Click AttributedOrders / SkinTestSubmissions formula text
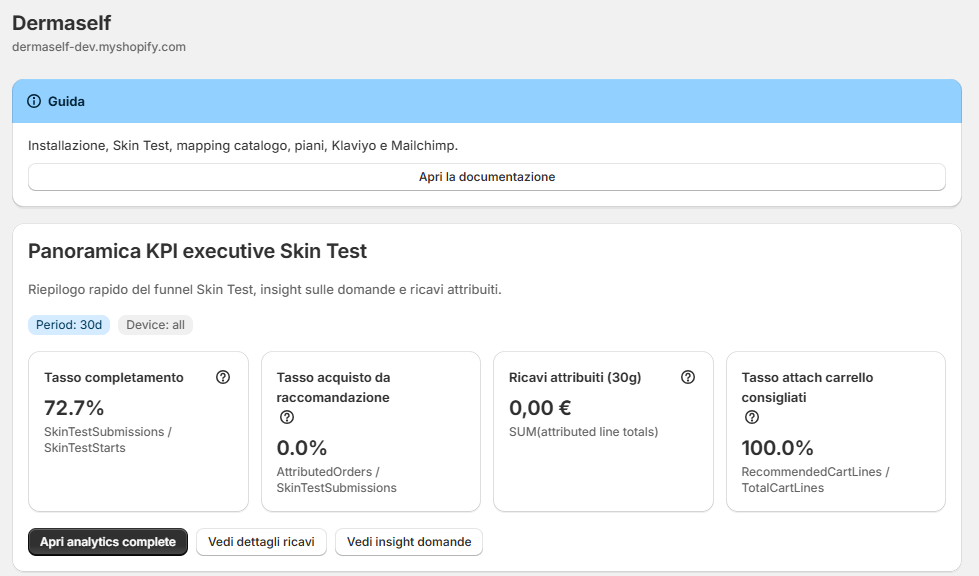The width and height of the screenshot is (979, 576). pos(337,480)
